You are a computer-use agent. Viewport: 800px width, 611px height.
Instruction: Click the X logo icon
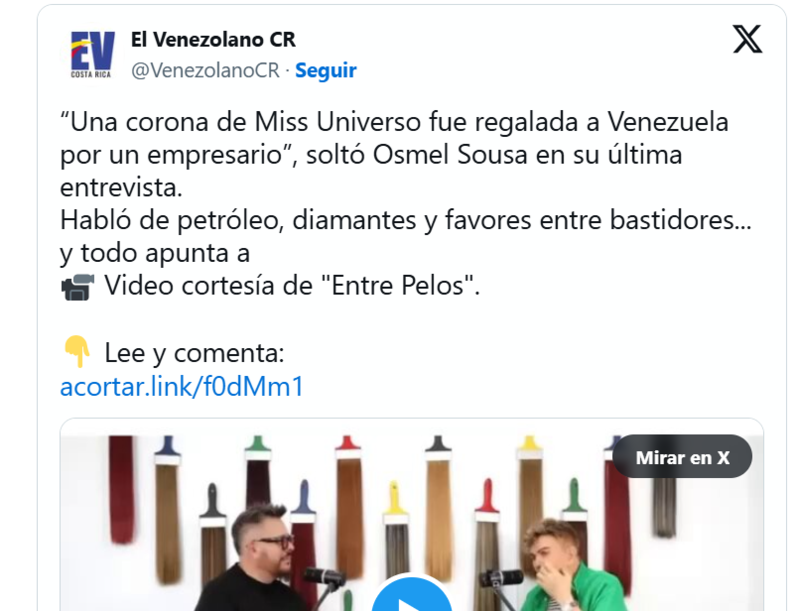pos(747,39)
